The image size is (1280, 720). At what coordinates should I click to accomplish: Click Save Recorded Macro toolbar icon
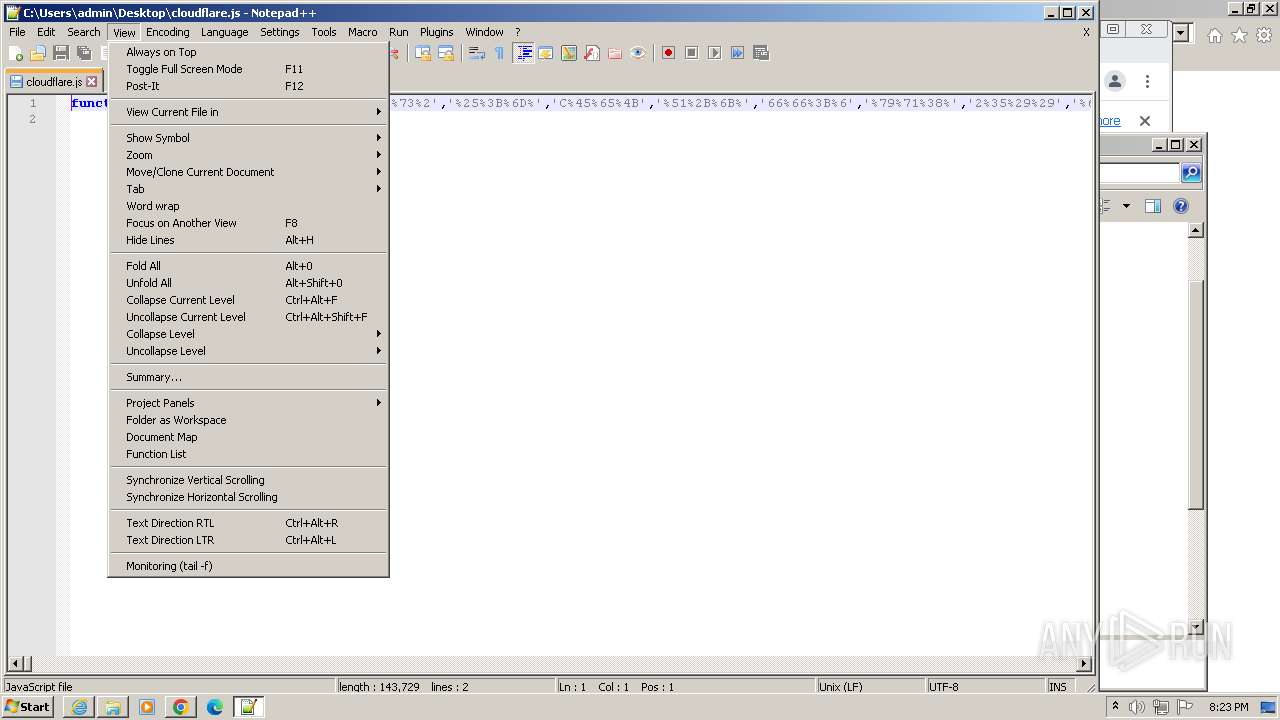point(761,53)
